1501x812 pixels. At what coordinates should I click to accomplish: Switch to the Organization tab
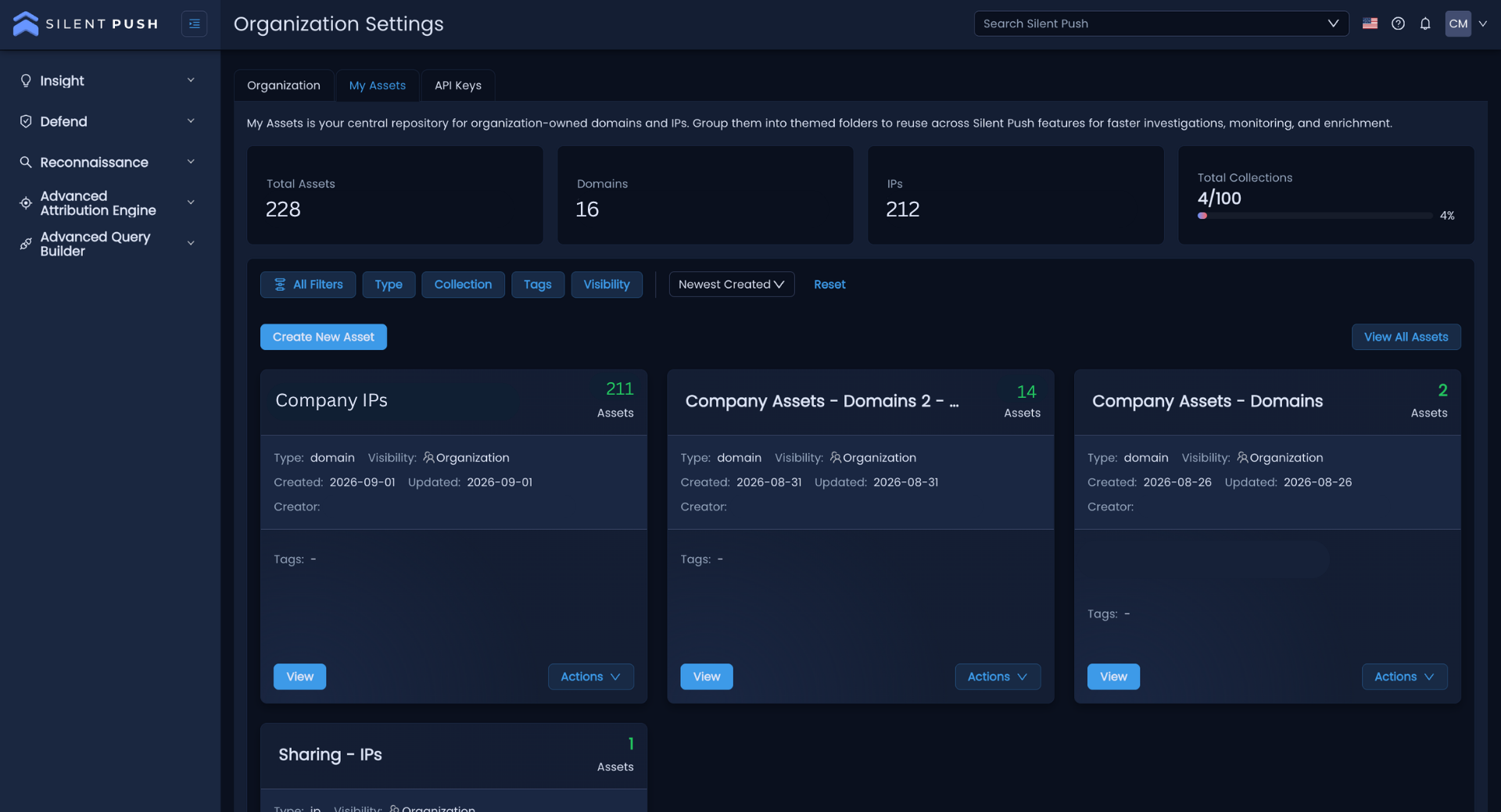coord(284,85)
